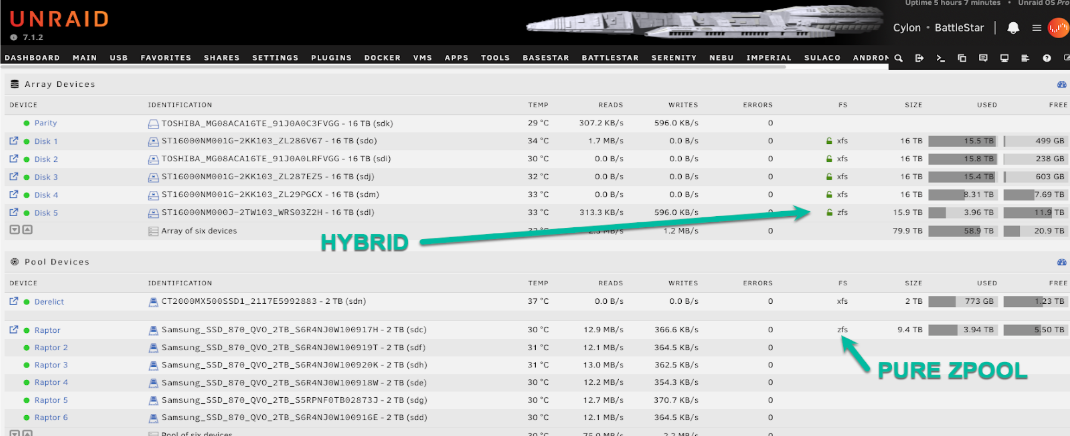Screen dimensions: 1070x436
Task: Click the terminal icon in toolbar
Action: [x=940, y=59]
